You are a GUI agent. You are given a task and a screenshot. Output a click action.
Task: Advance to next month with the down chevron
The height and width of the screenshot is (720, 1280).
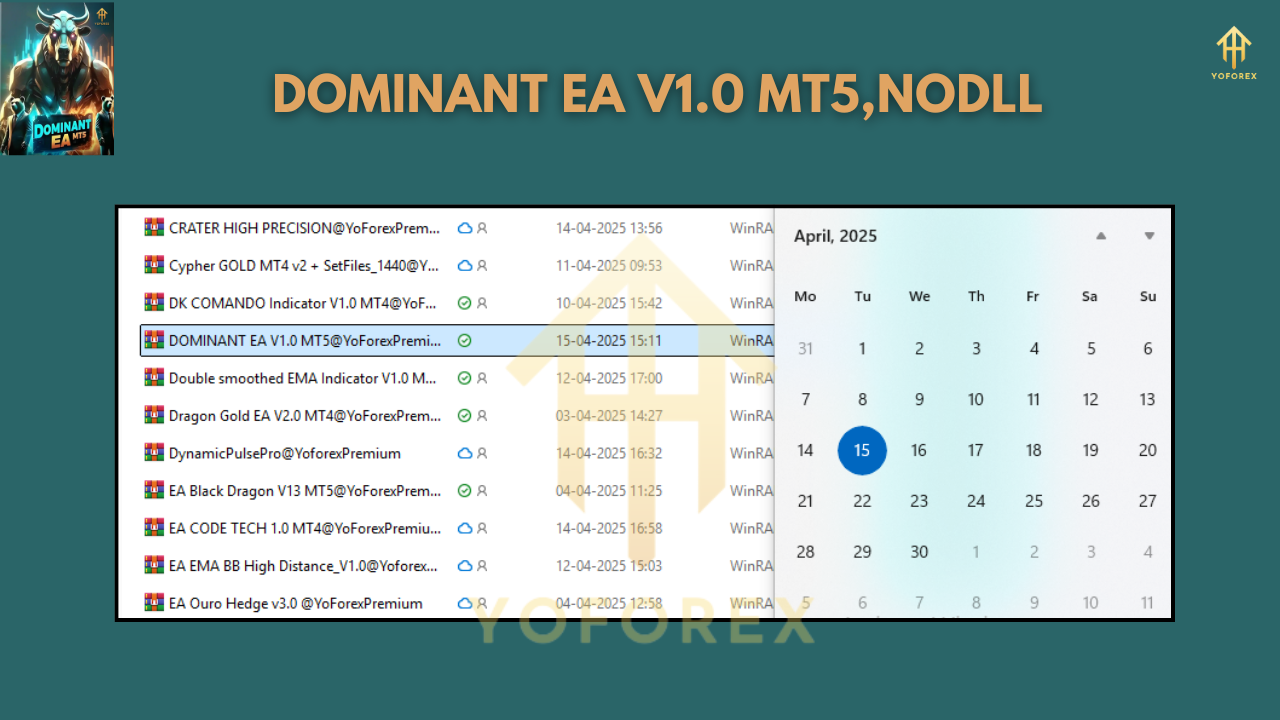coord(1148,236)
